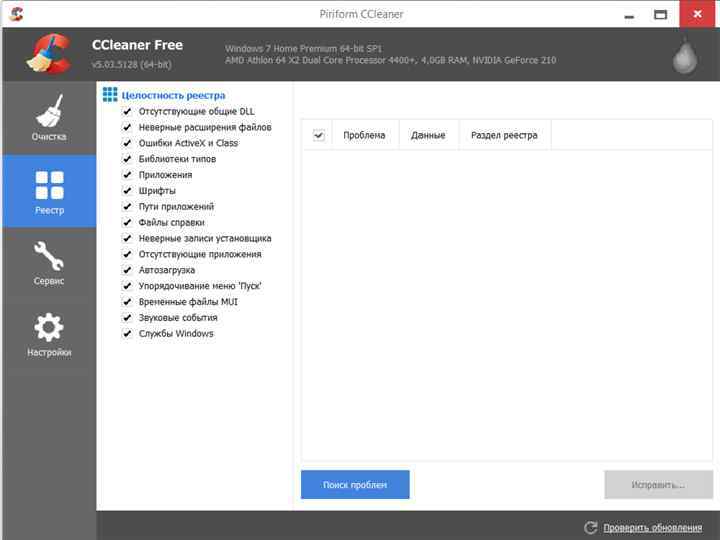720x540 pixels.
Task: Click Проверить обновления link
Action: tap(652, 528)
